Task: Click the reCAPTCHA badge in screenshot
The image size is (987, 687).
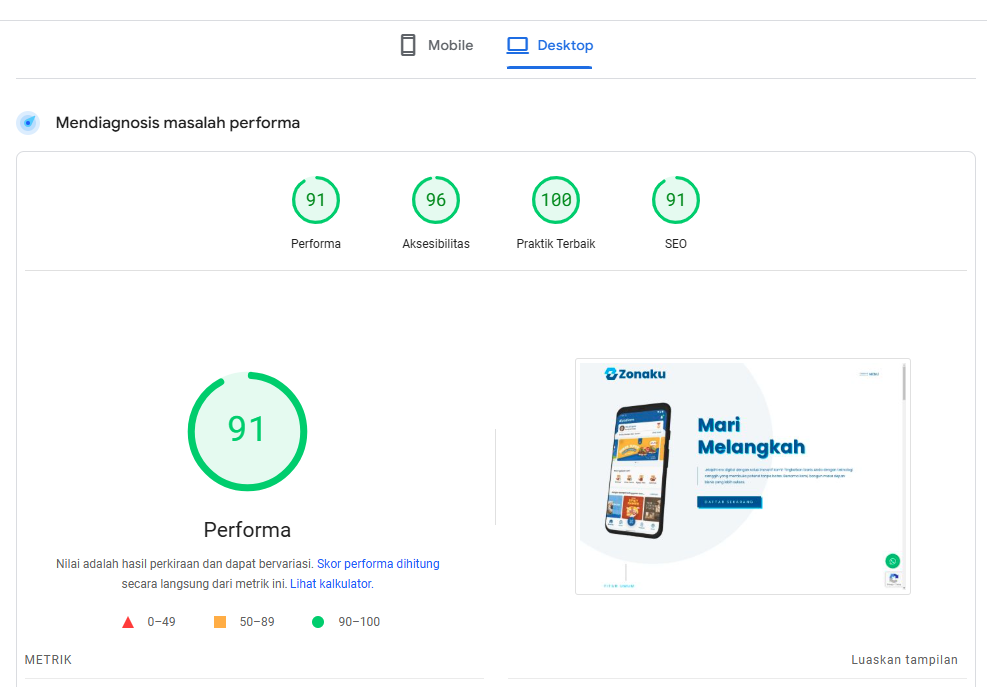Action: click(x=894, y=579)
